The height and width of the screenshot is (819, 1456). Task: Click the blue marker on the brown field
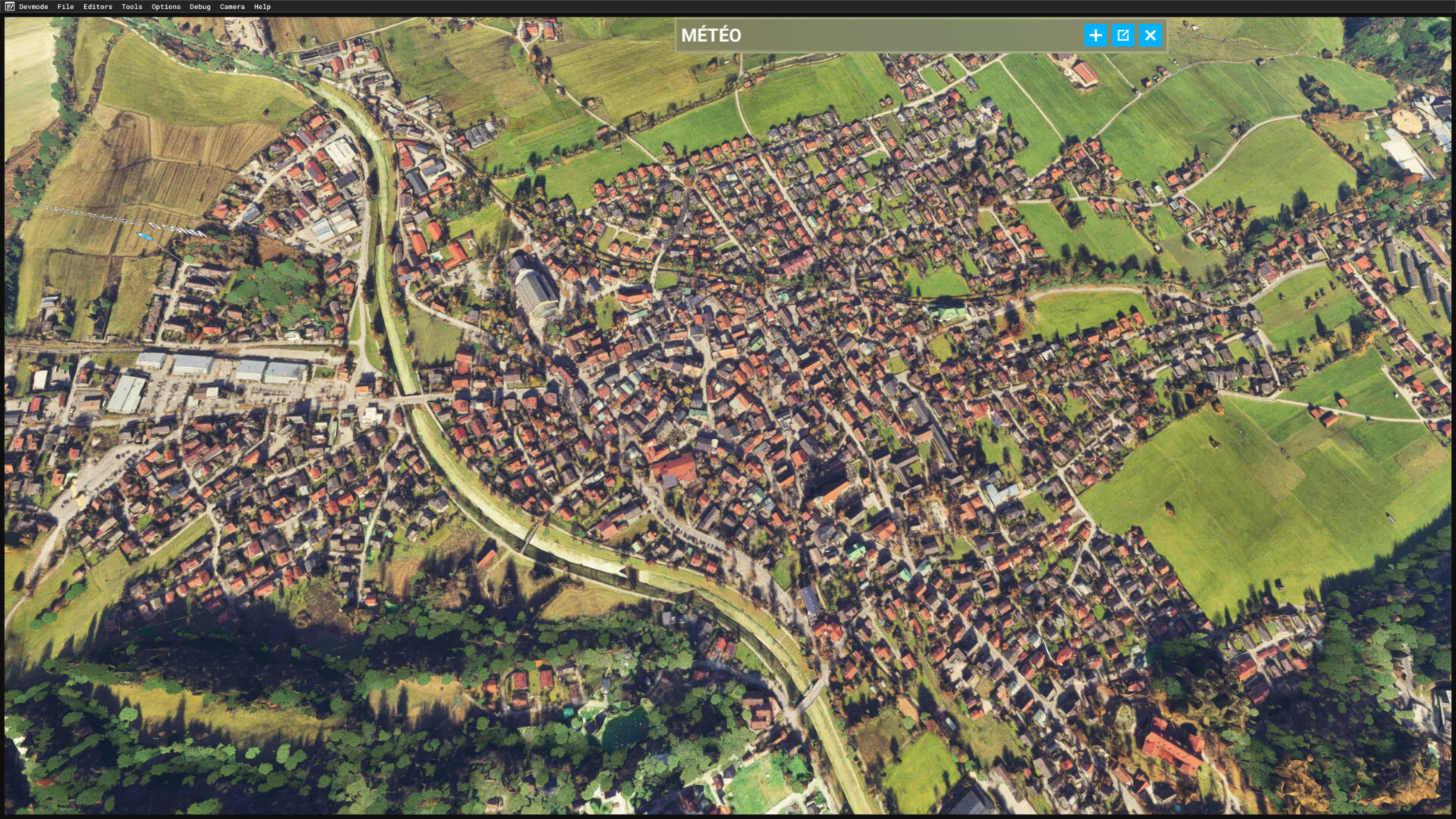(x=144, y=237)
